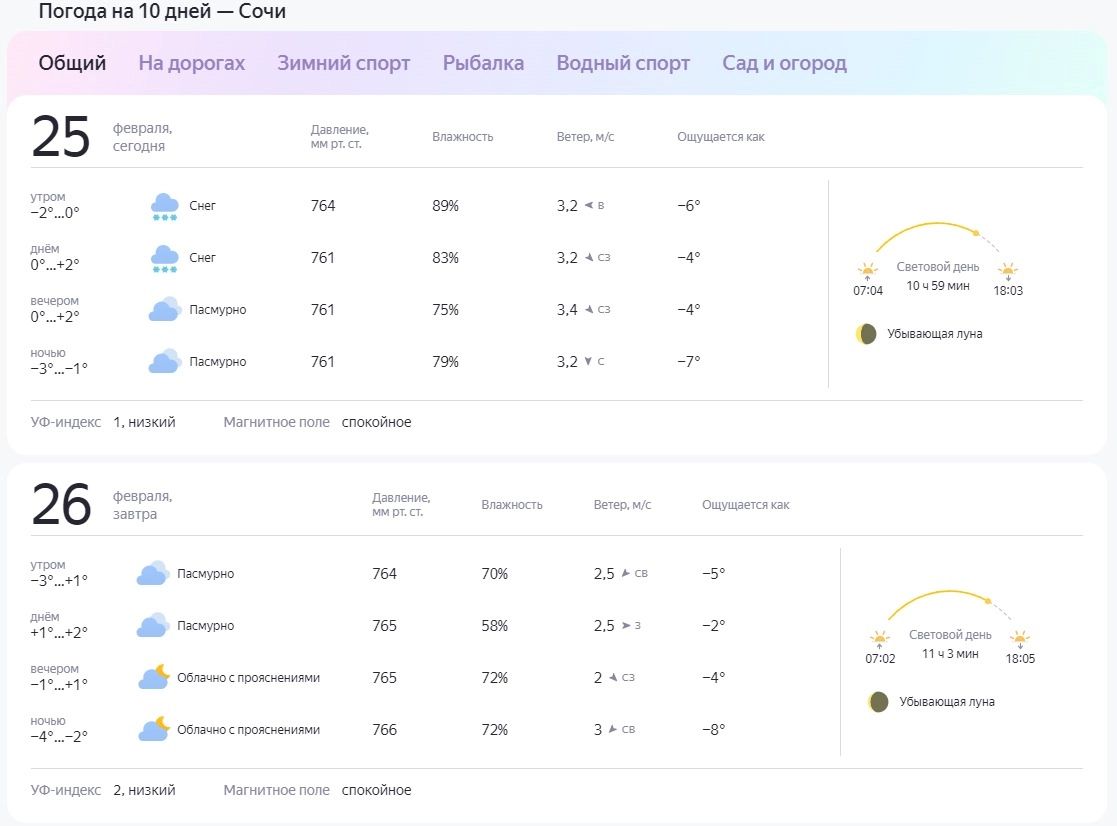
Task: Click the sunset icon above 18:05
Action: pyautogui.click(x=1020, y=638)
